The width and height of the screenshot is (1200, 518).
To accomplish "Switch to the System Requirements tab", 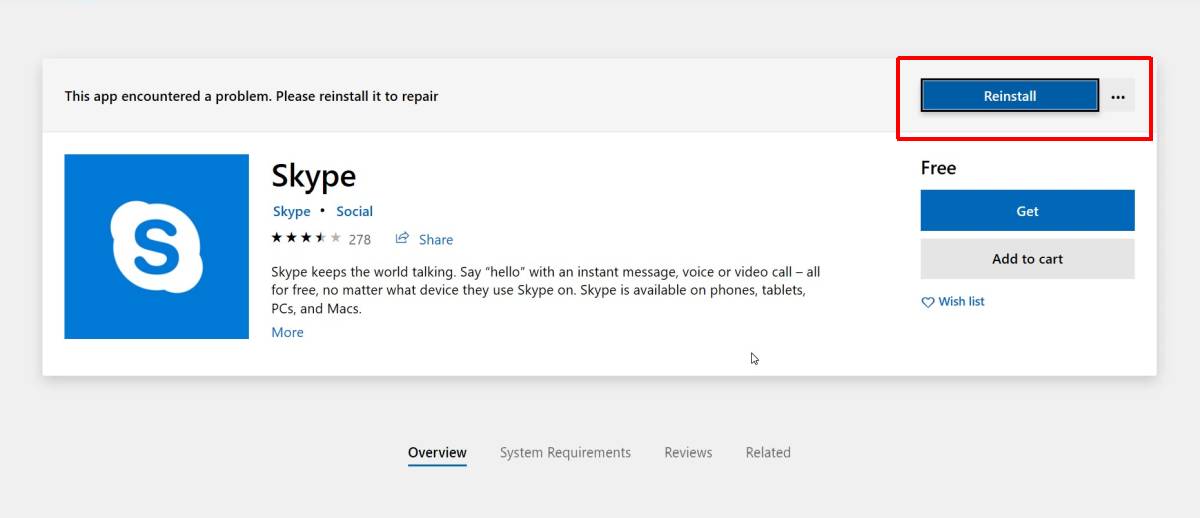I will coord(565,453).
